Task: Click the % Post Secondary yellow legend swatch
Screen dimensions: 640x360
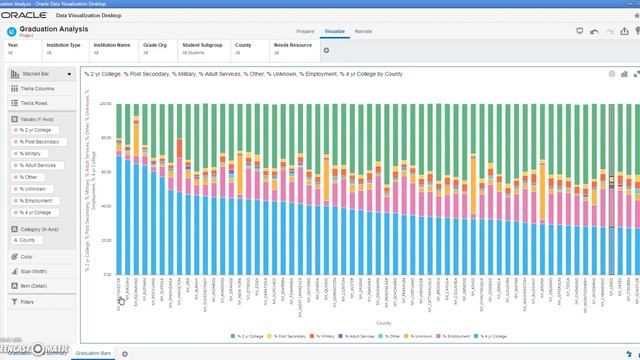Action: [269, 336]
